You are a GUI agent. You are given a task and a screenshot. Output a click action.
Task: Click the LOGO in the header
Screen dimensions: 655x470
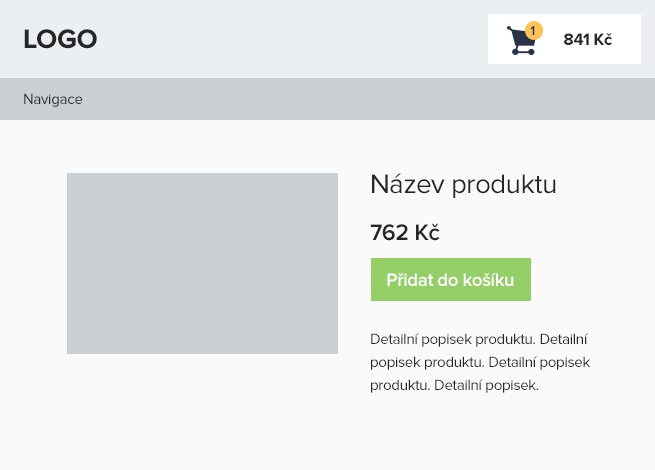click(60, 39)
